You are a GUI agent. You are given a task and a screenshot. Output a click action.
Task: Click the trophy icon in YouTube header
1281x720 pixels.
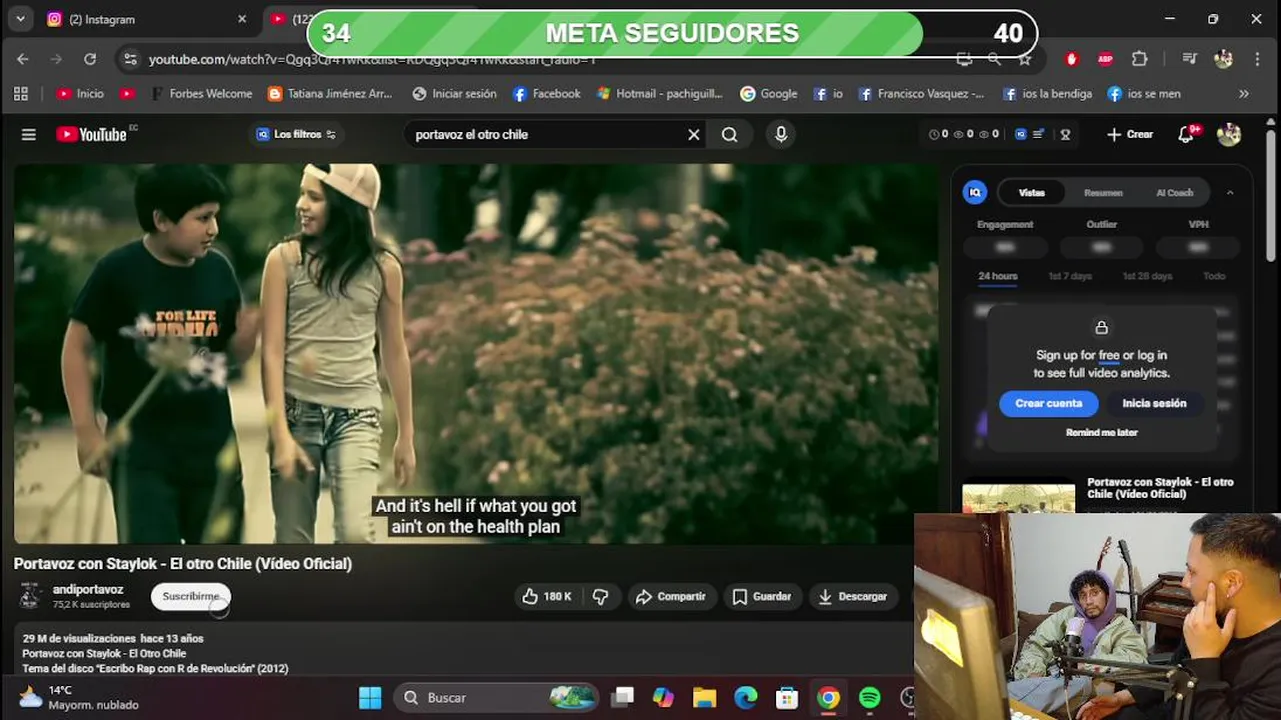click(1065, 134)
